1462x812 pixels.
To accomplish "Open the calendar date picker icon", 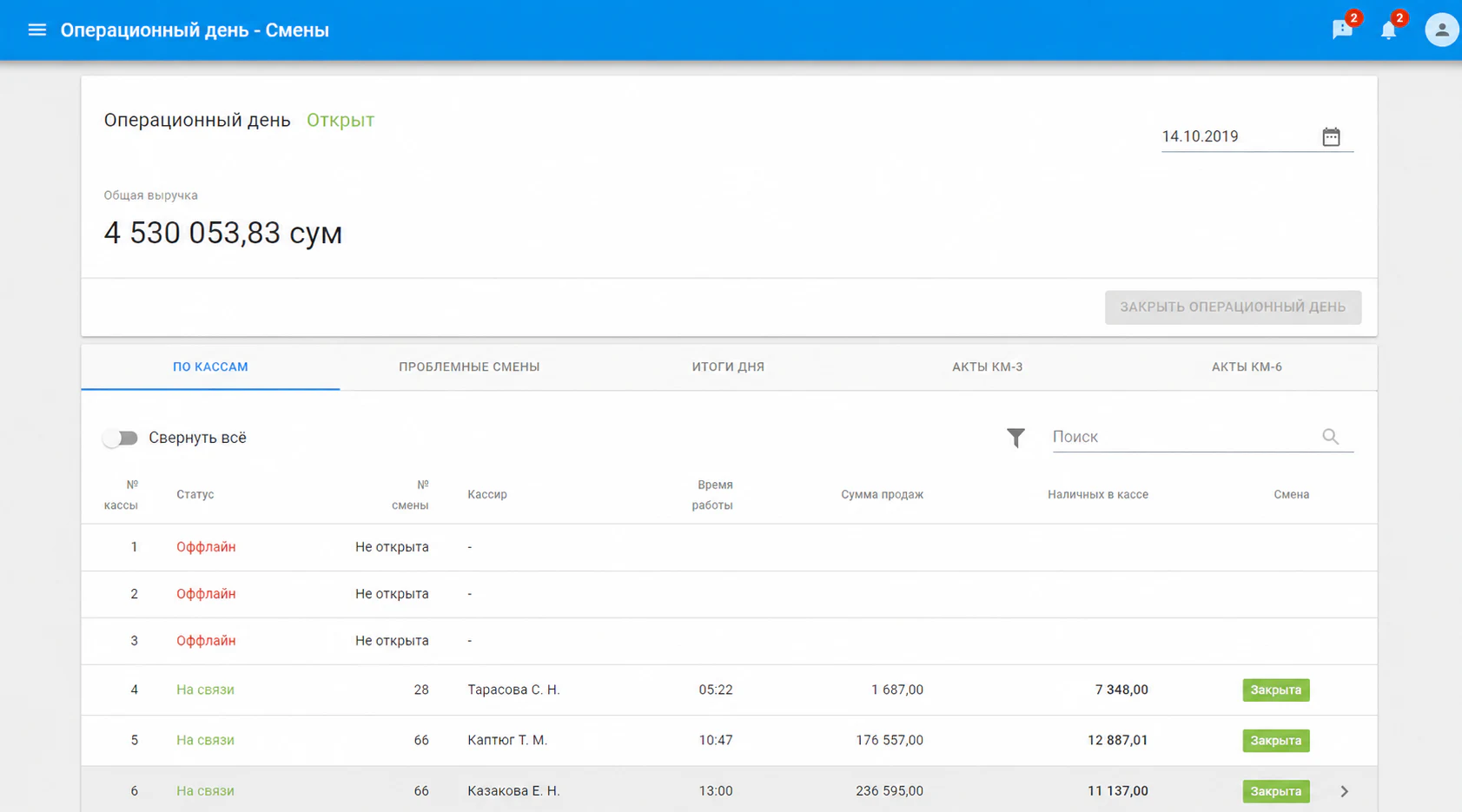I will point(1331,136).
